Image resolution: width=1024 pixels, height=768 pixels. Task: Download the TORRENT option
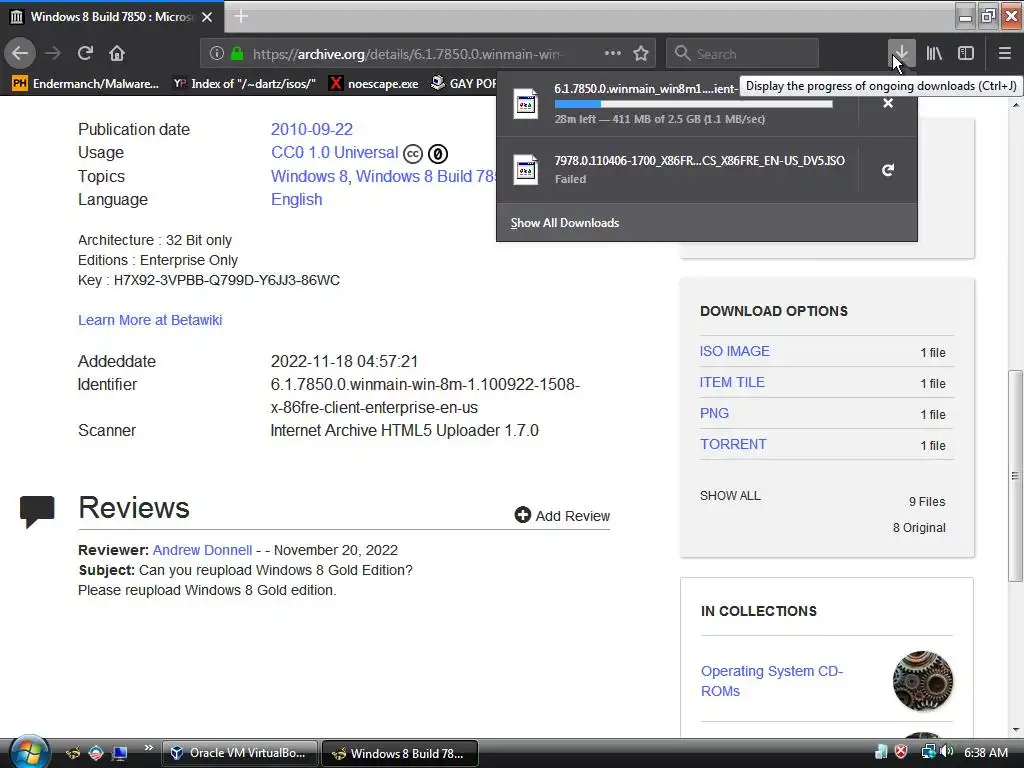pyautogui.click(x=733, y=444)
